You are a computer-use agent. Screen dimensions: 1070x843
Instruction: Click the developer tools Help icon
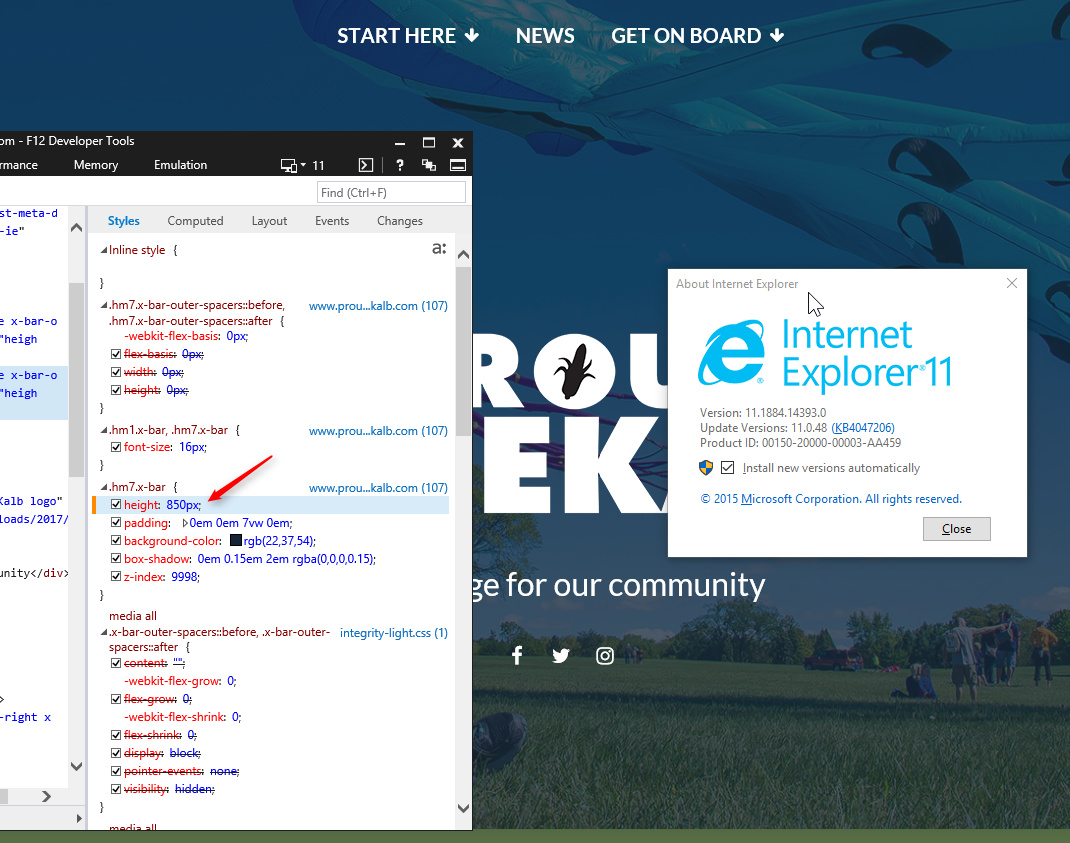399,165
